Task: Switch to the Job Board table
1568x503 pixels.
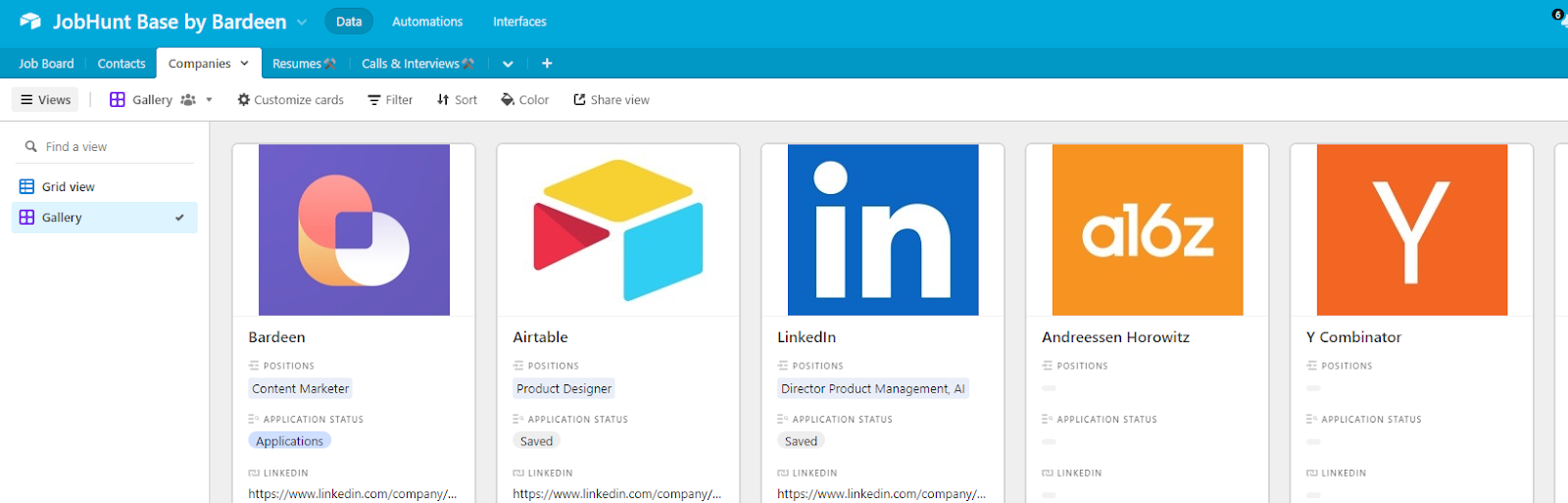Action: [46, 64]
